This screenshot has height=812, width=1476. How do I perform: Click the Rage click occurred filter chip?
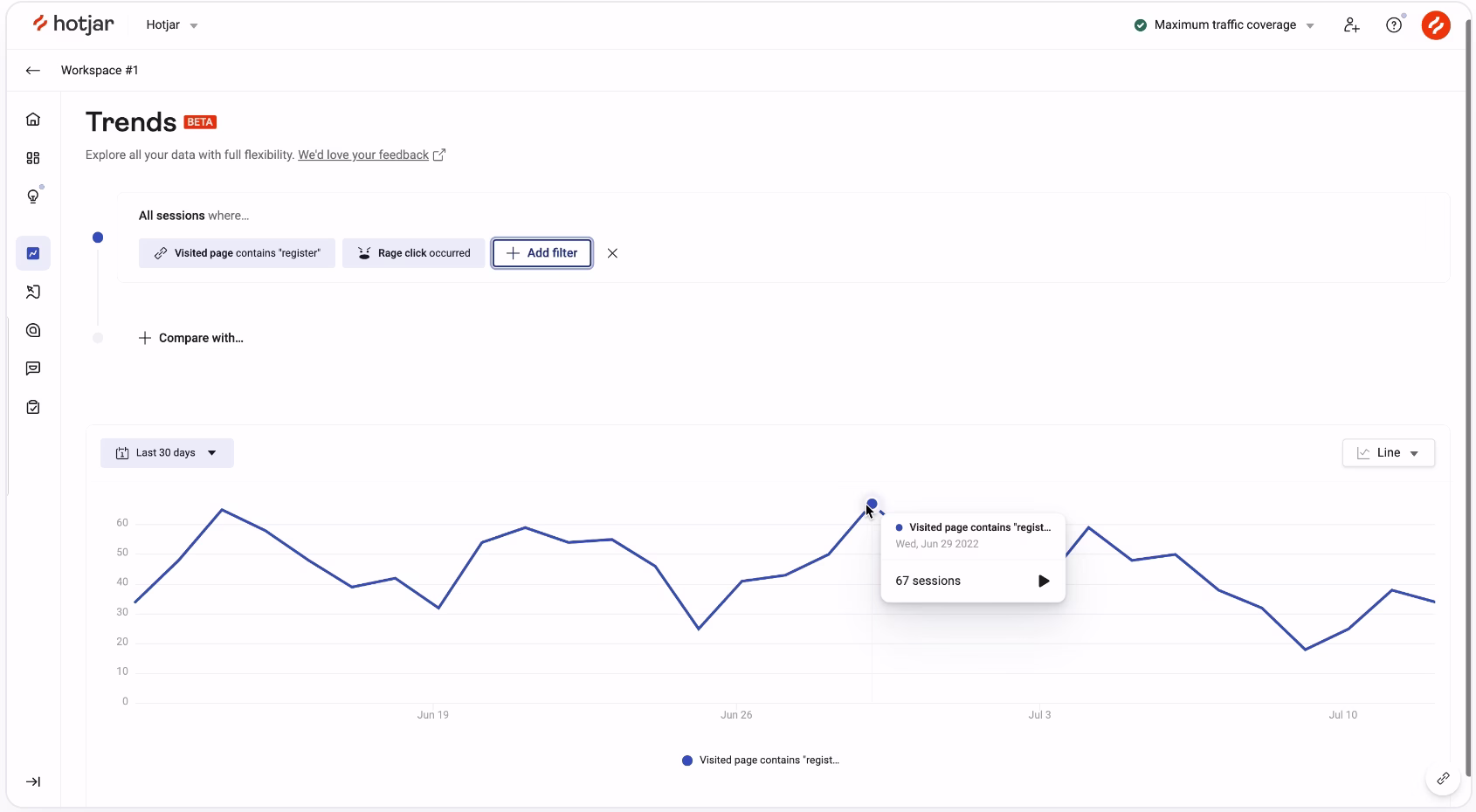click(413, 253)
